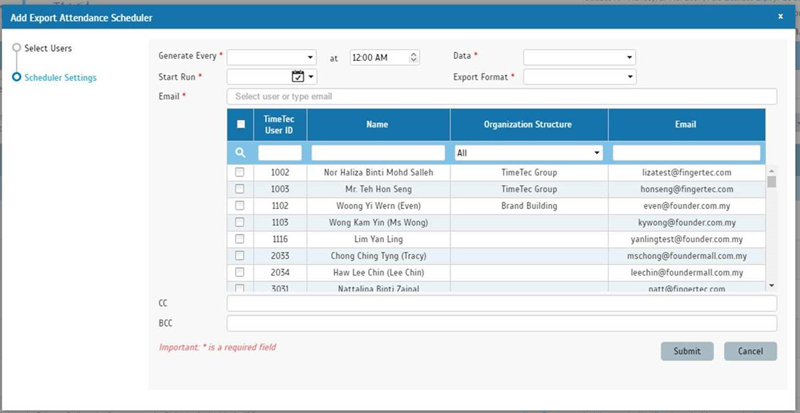Click the name Wong Kam Yin (Ms Wong)
Image resolution: width=800 pixels, height=413 pixels.
[x=379, y=222]
